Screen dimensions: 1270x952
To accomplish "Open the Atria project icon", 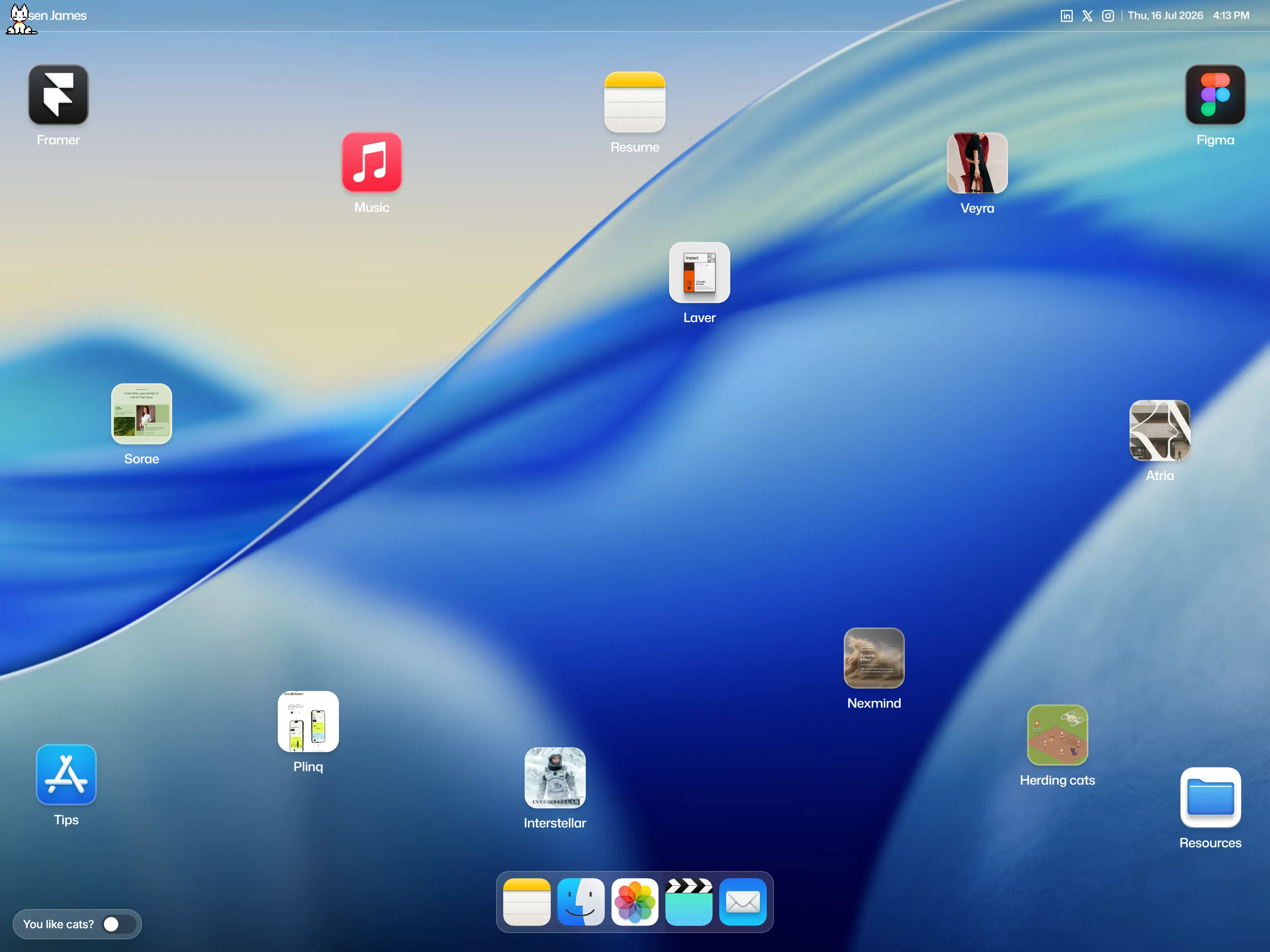I will pyautogui.click(x=1160, y=430).
